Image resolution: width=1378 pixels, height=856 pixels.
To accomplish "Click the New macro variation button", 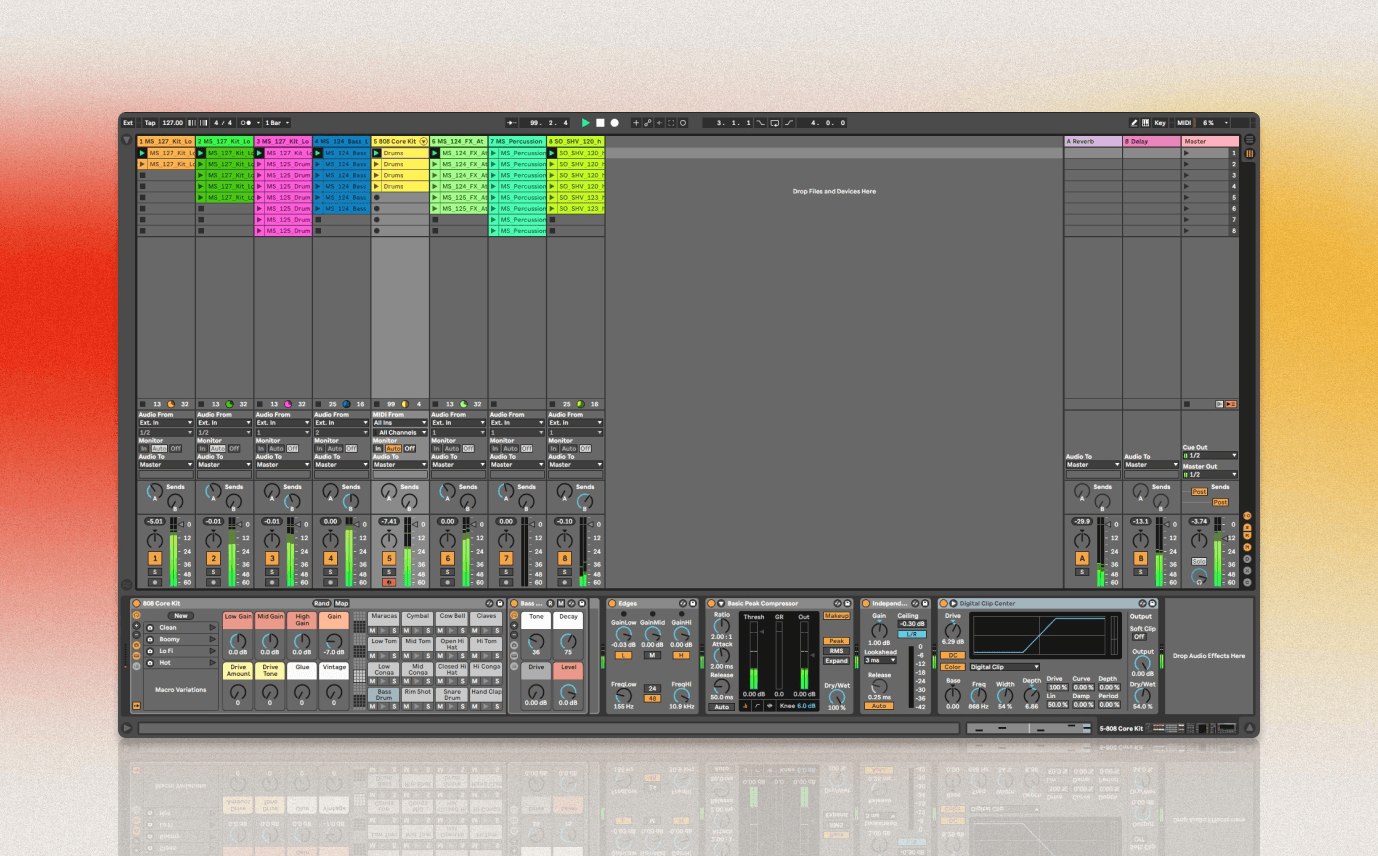I will (182, 616).
